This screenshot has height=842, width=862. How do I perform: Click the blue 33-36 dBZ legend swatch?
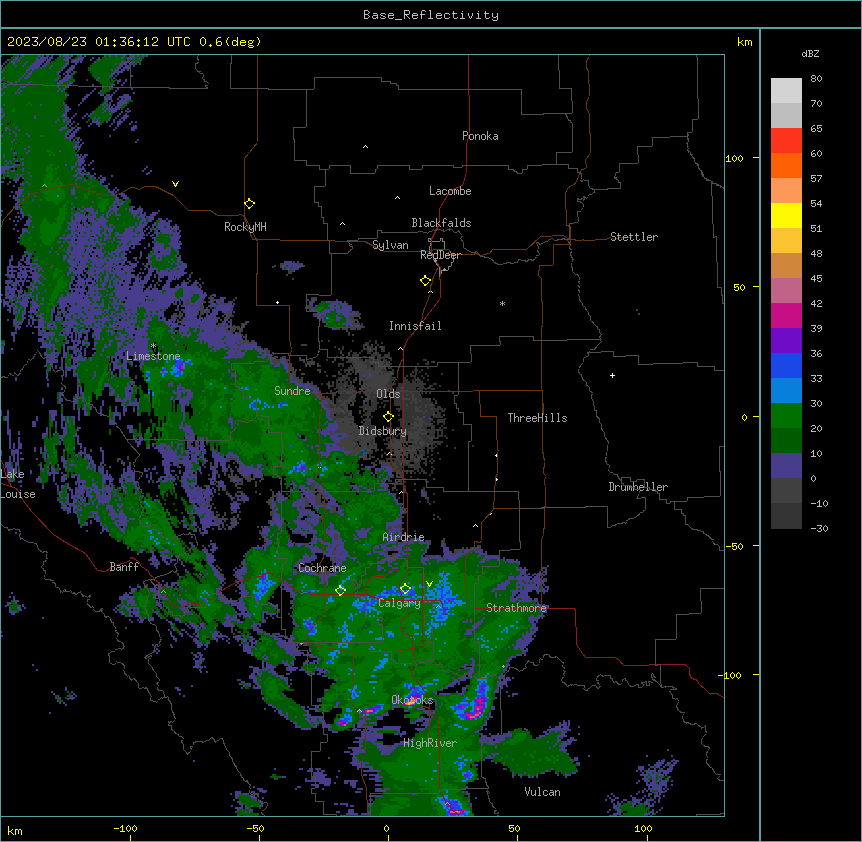786,365
